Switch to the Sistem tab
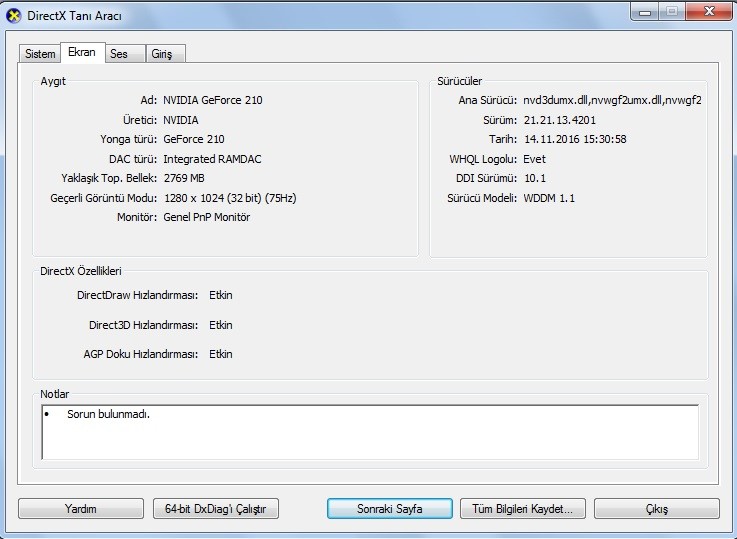 (x=40, y=54)
